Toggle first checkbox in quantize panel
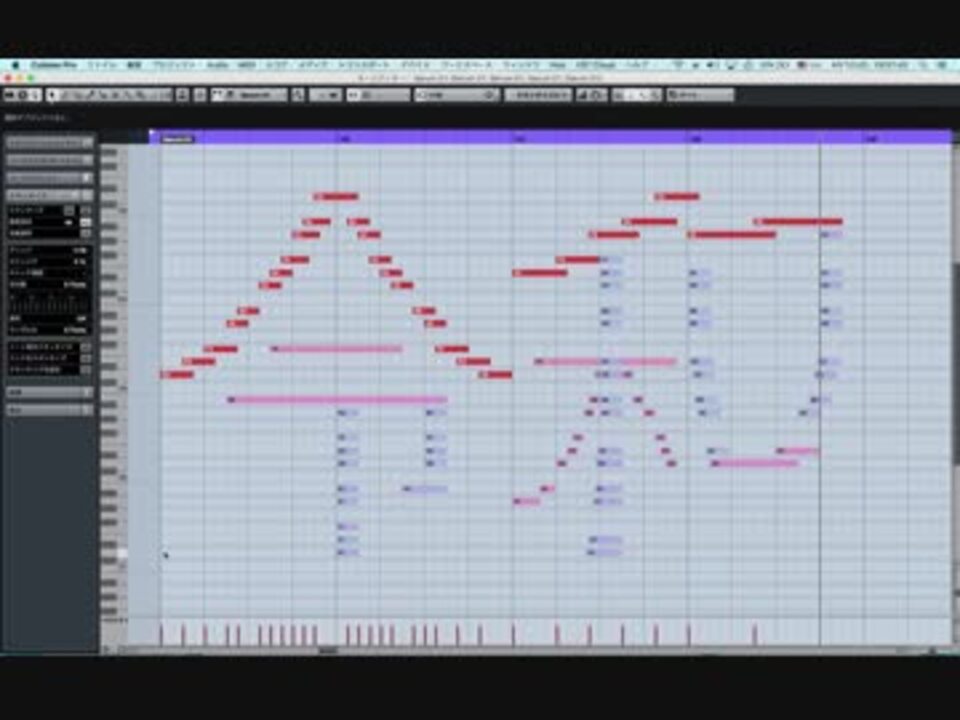The image size is (960, 720). click(86, 210)
